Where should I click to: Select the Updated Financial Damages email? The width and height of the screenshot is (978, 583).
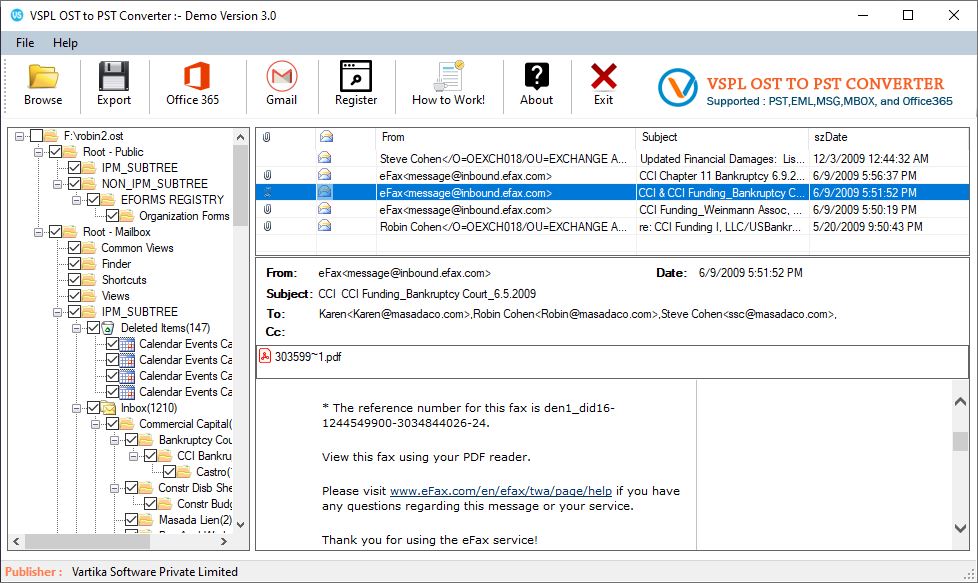[x=612, y=158]
